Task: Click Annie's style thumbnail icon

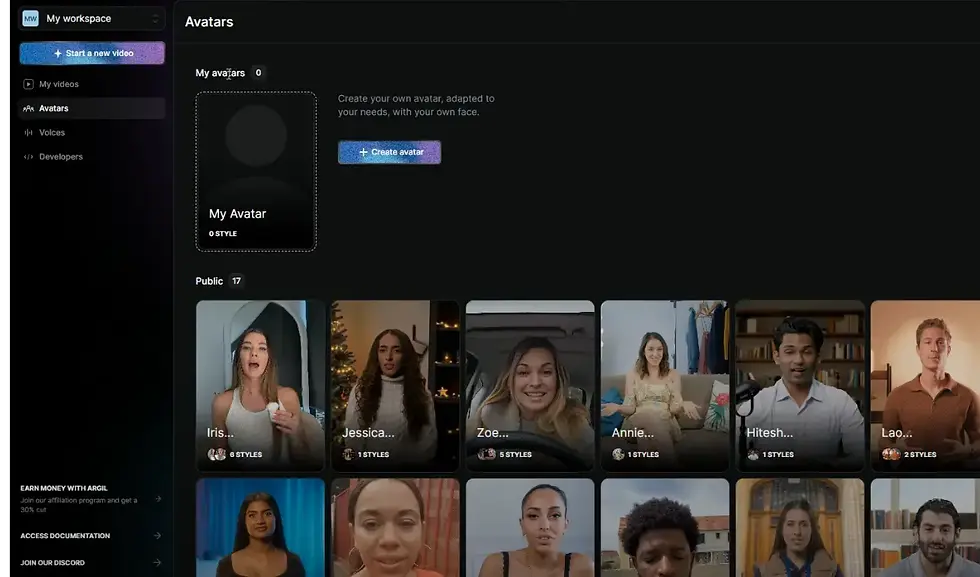Action: (x=618, y=454)
